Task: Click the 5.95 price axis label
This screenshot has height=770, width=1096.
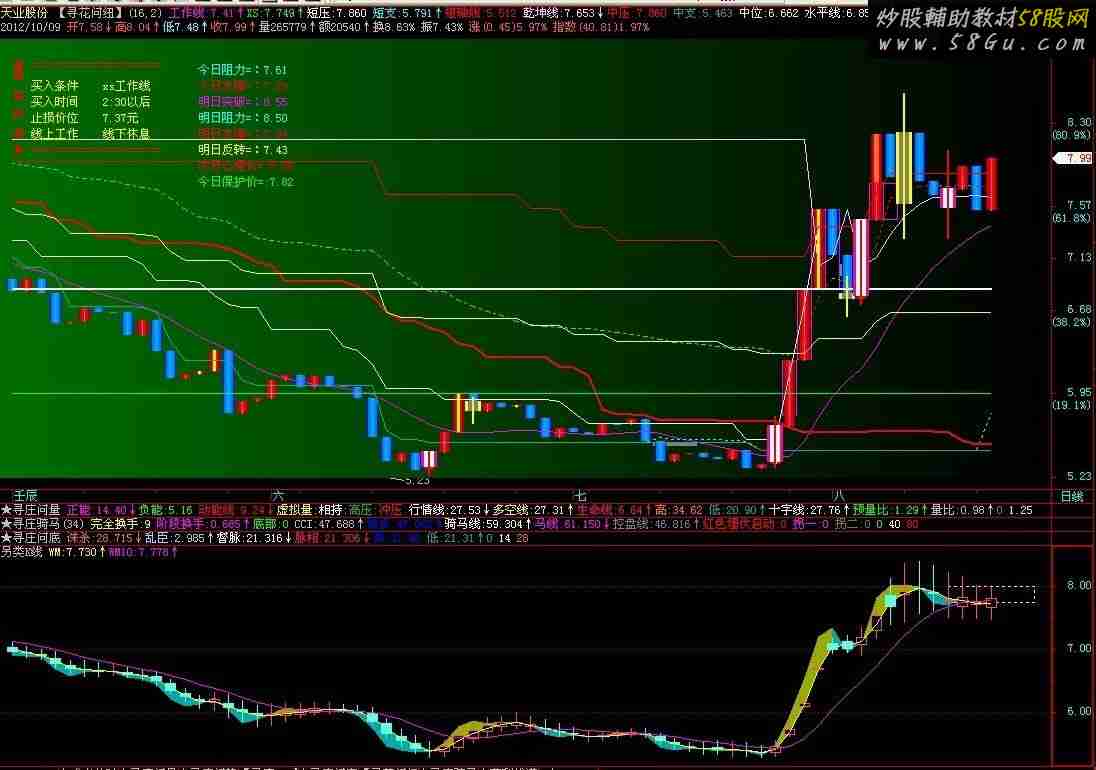Action: tap(1079, 392)
